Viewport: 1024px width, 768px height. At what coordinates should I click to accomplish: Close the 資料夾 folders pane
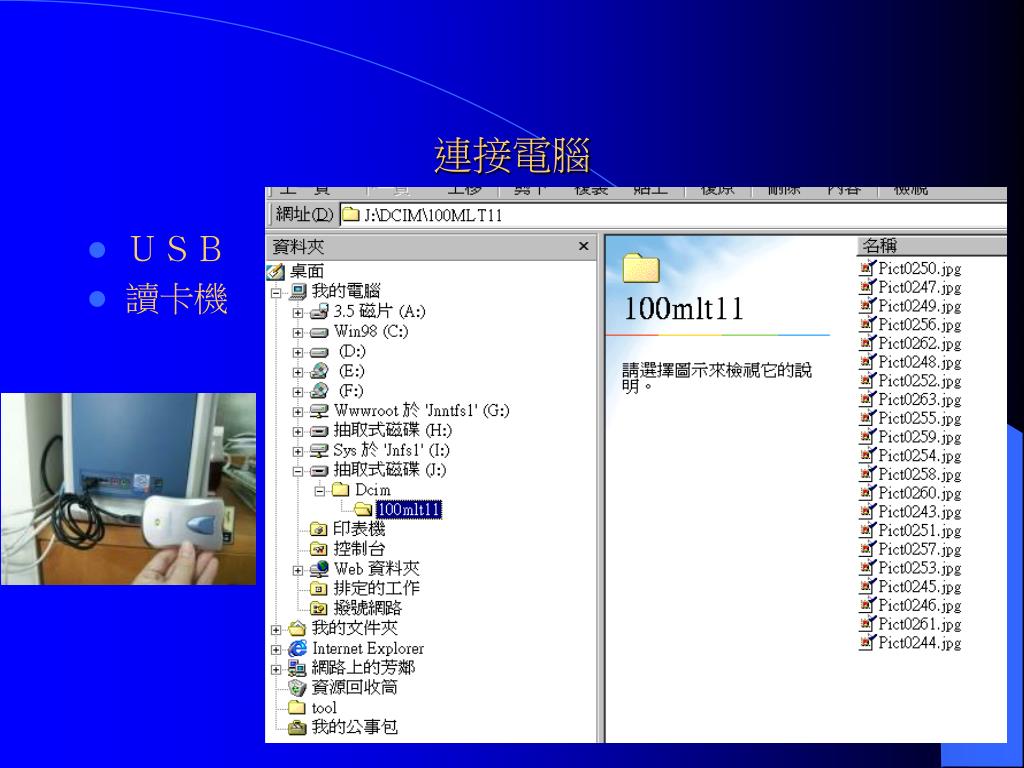coord(583,246)
